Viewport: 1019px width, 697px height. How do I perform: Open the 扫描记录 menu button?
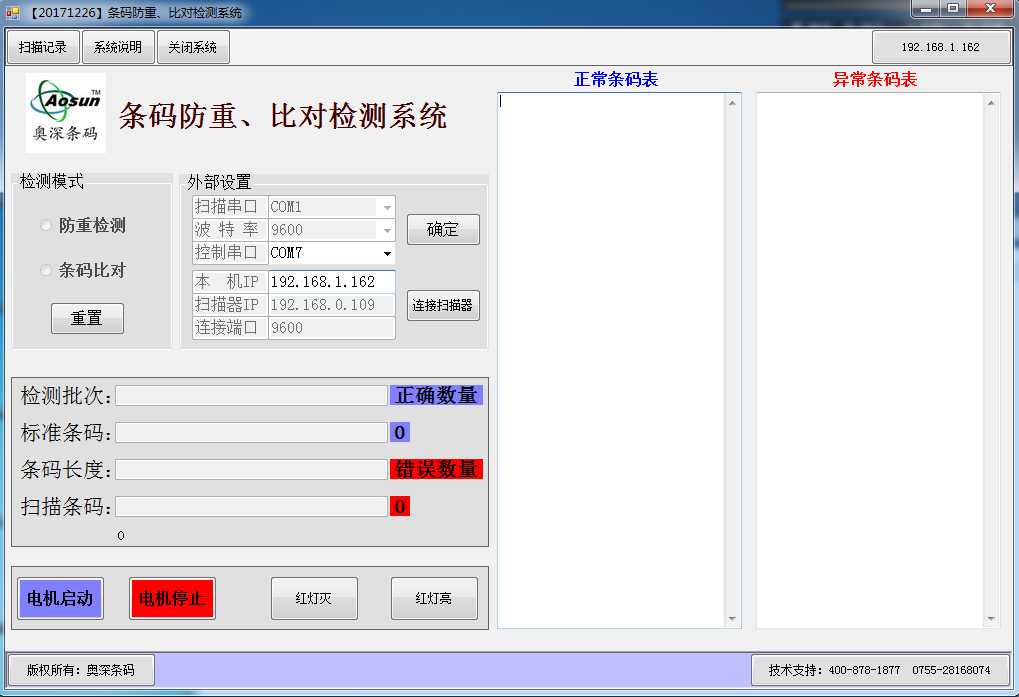42,47
